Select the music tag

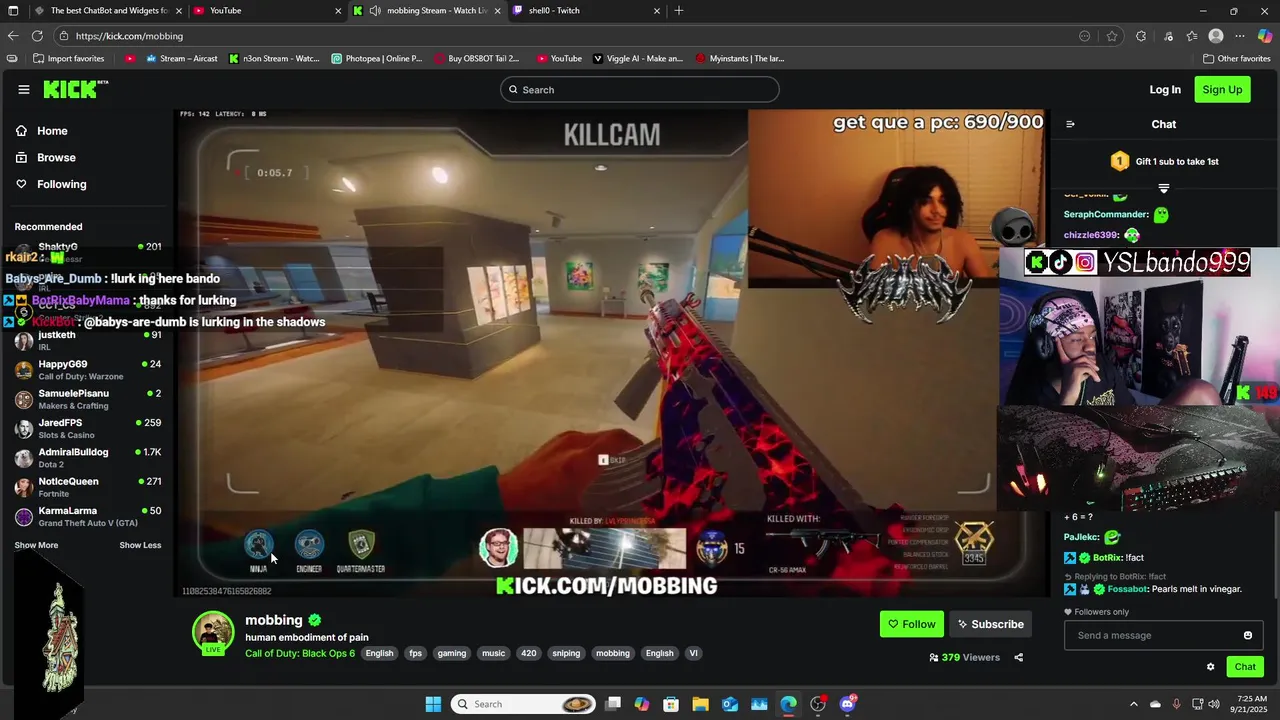493,653
